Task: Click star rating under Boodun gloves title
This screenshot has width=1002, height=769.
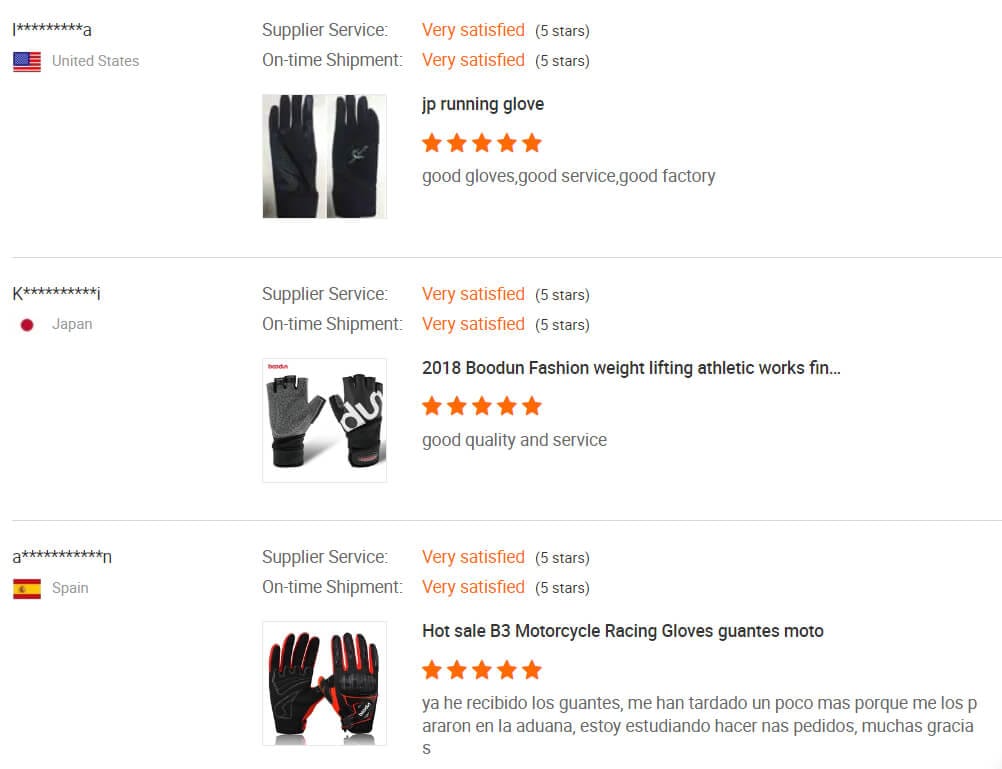Action: click(x=482, y=406)
